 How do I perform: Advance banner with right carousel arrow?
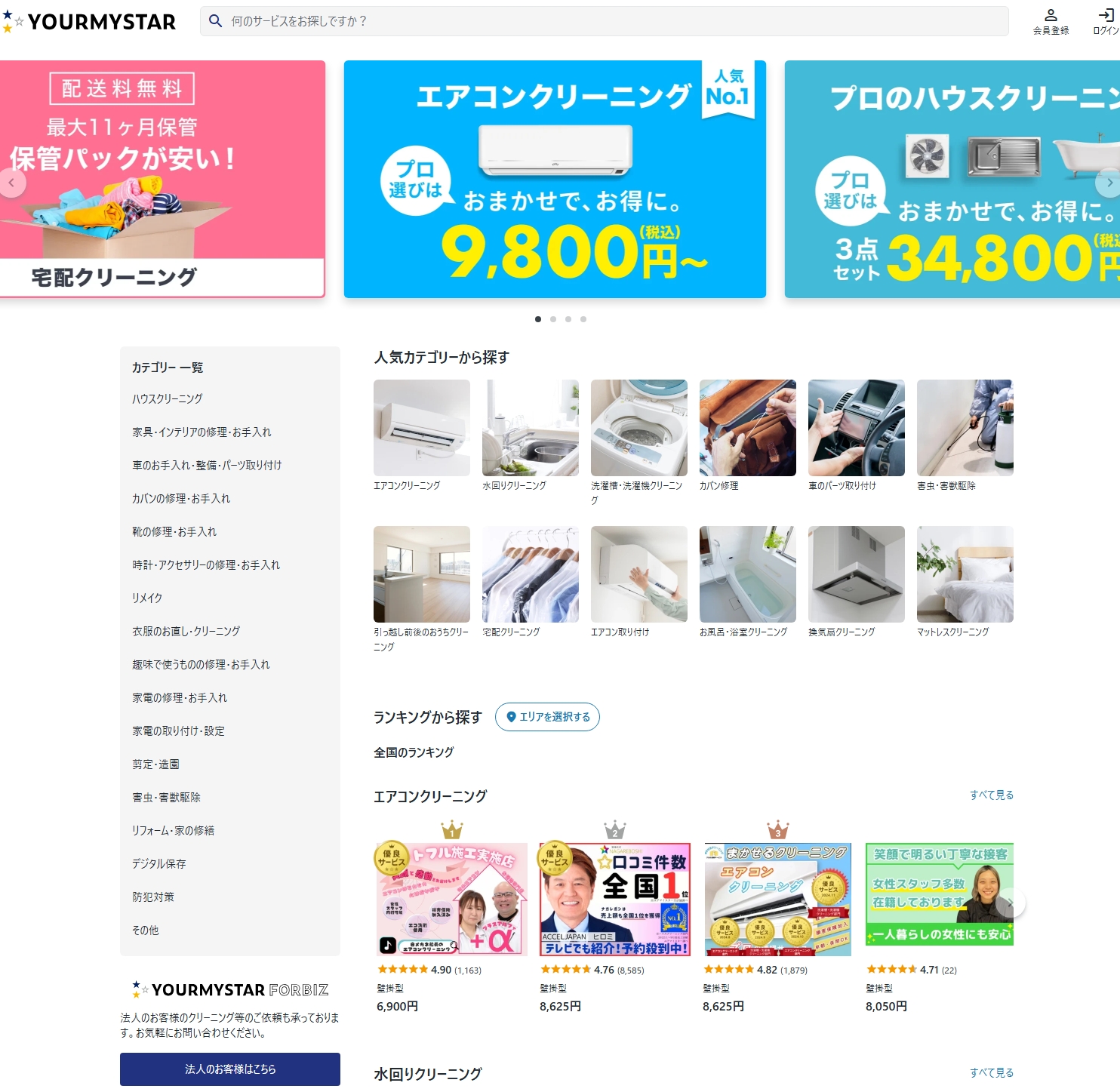pos(1108,183)
